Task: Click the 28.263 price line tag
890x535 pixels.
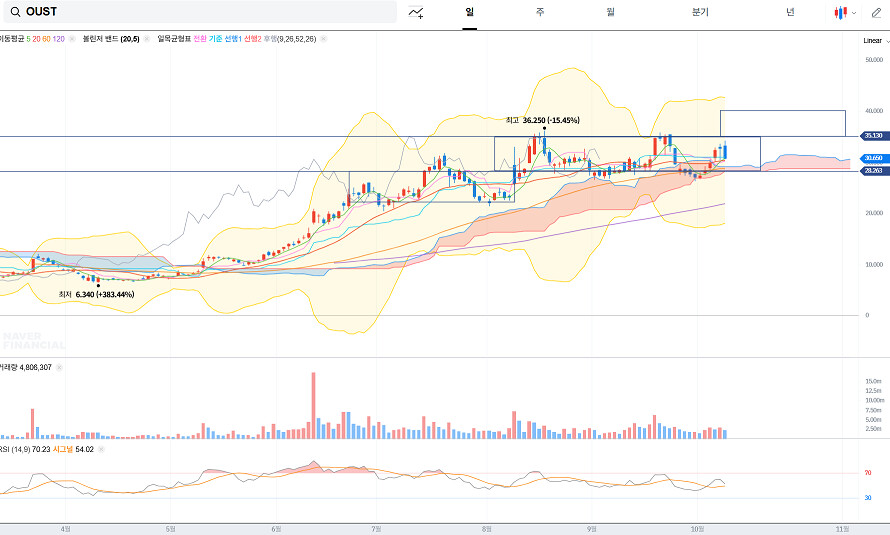Action: [x=873, y=170]
